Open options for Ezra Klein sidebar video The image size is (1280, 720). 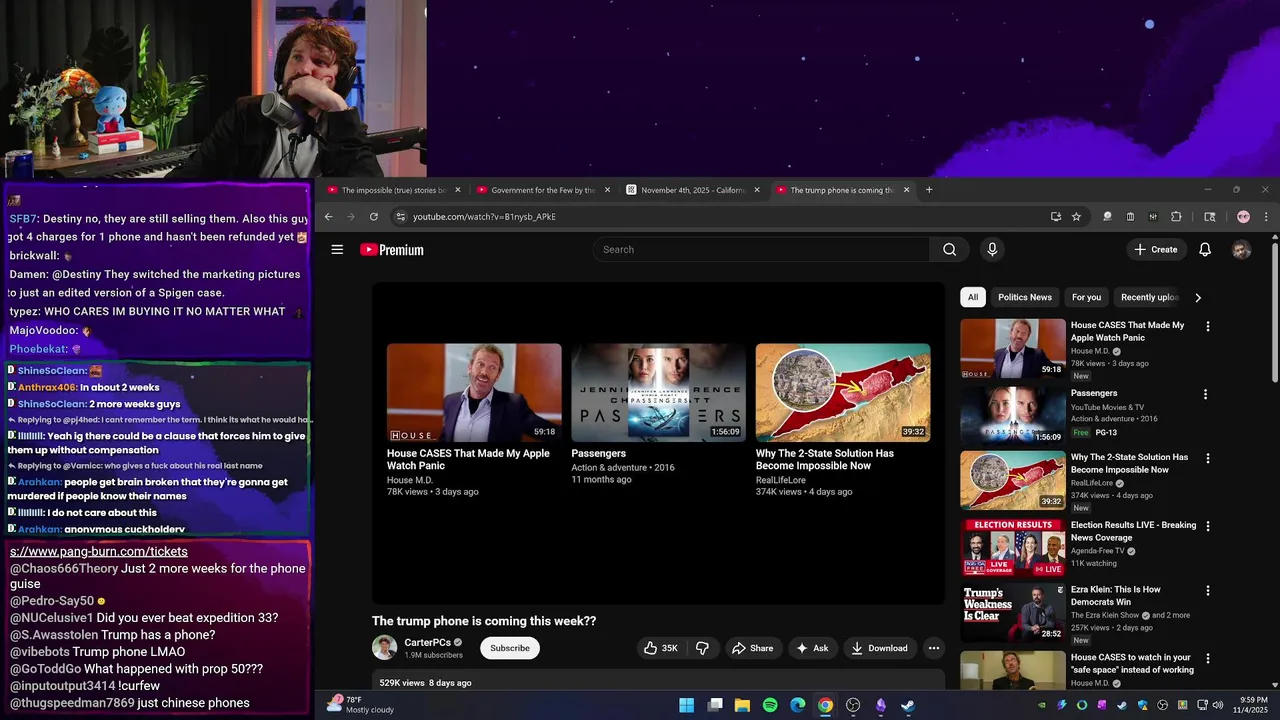tap(1207, 591)
